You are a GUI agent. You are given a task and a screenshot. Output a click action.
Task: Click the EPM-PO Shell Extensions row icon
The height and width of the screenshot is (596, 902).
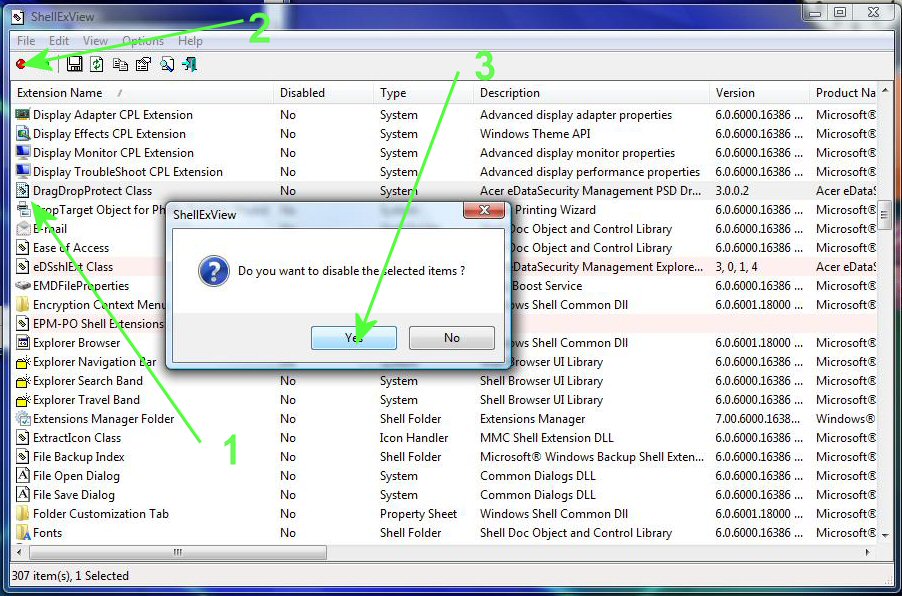coord(22,323)
